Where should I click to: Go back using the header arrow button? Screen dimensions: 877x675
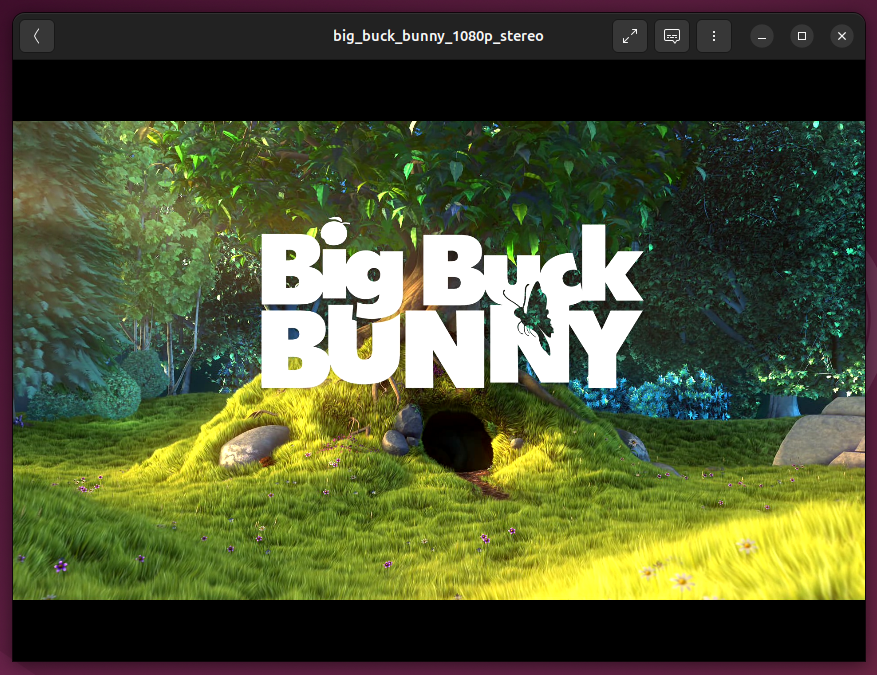[37, 36]
